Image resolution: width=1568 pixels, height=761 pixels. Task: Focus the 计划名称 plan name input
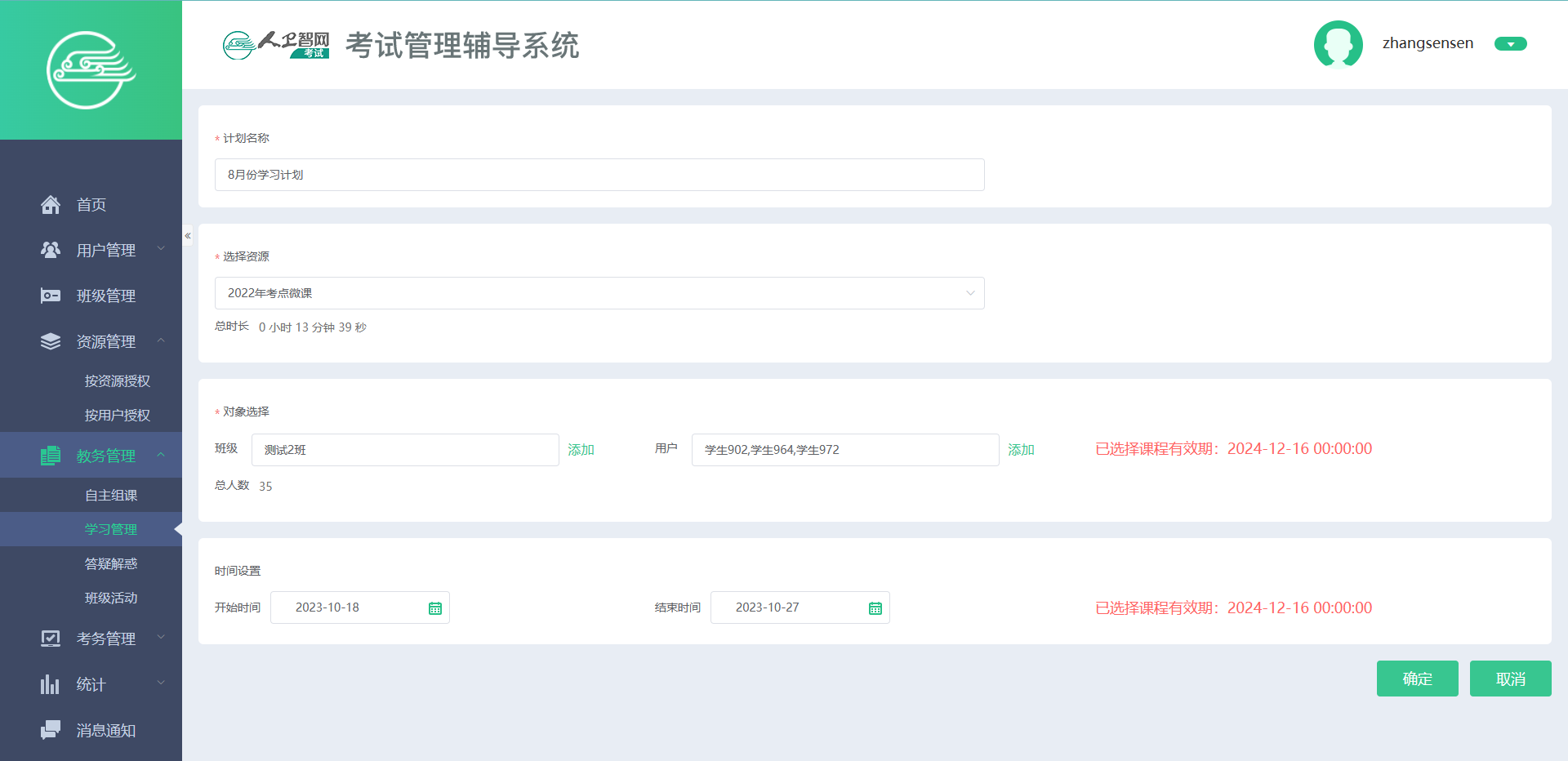tap(599, 175)
